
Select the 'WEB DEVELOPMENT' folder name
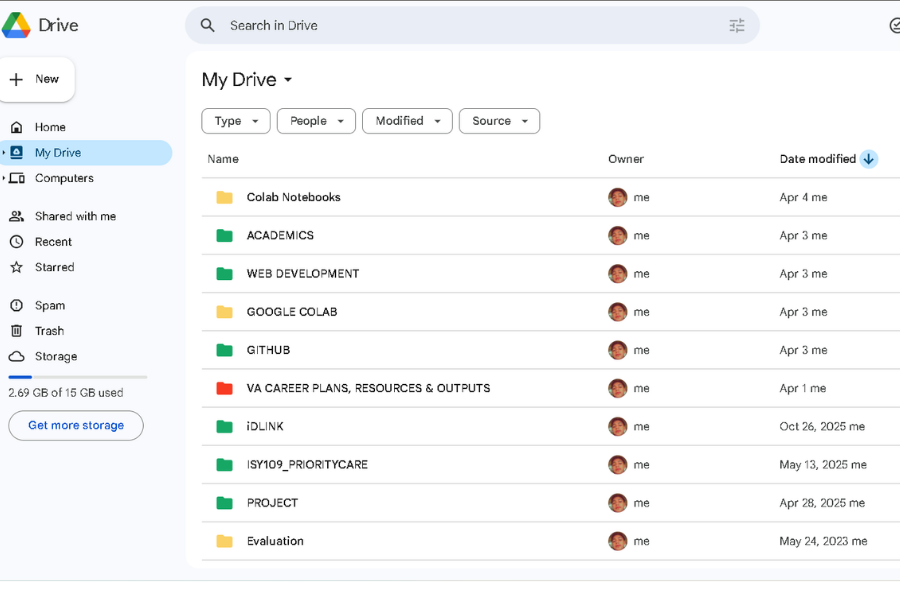302,274
